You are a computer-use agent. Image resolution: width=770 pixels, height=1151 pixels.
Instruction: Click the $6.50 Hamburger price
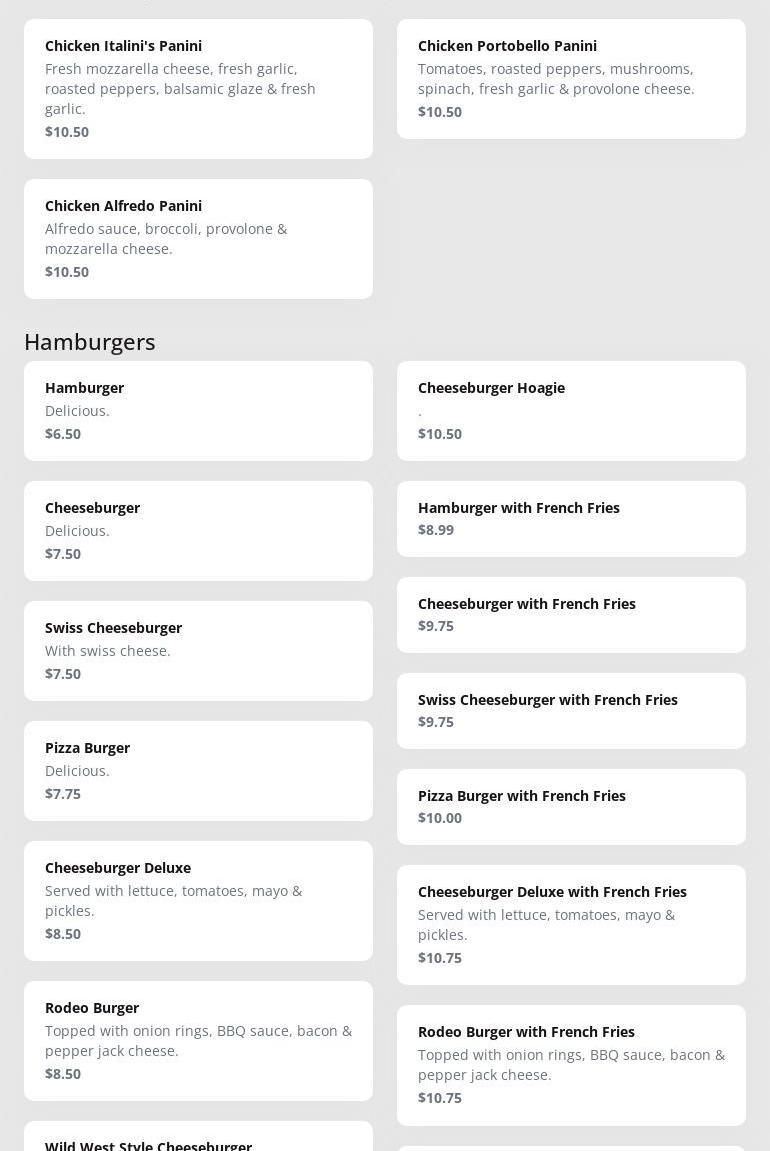63,434
